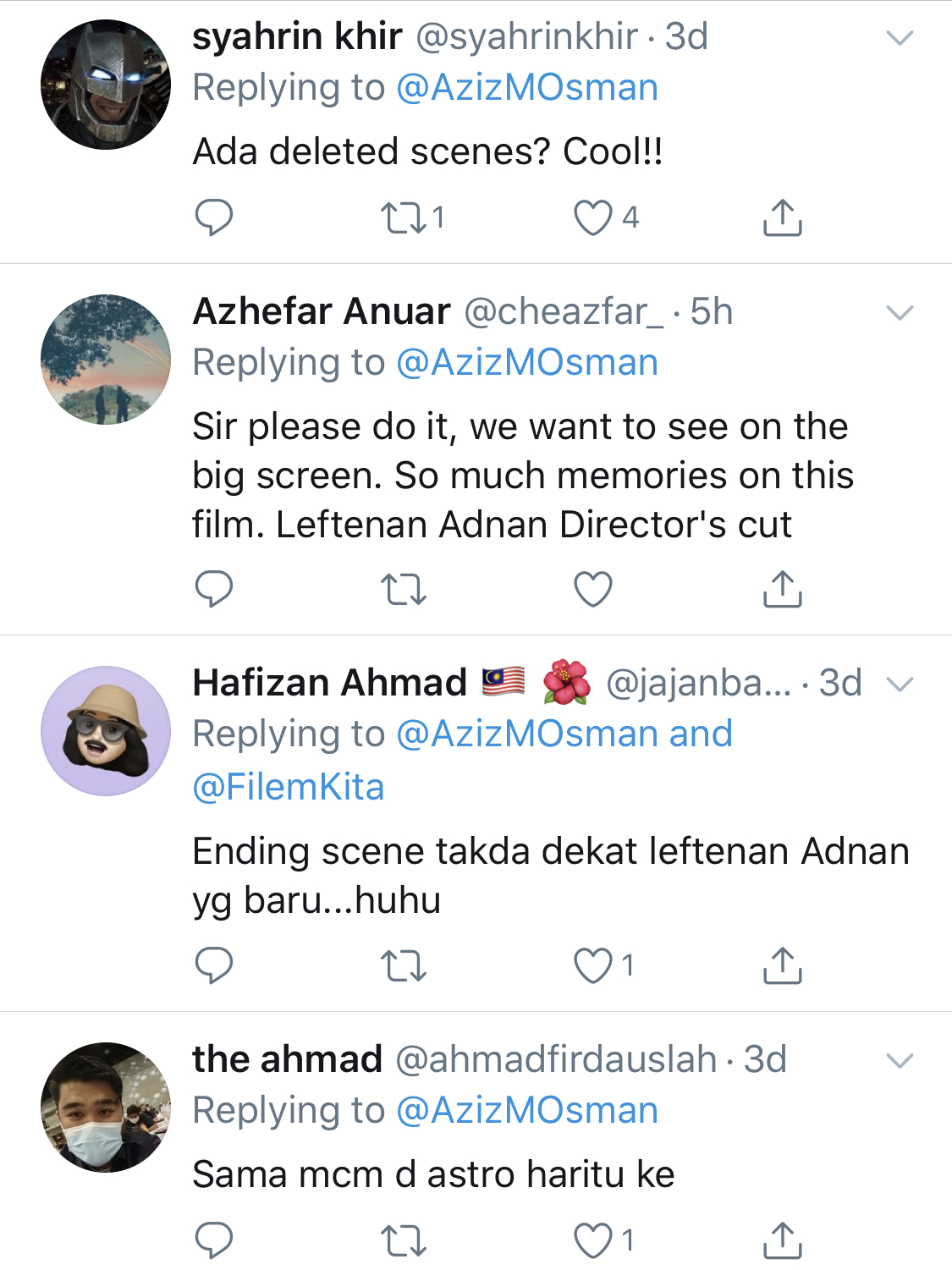Reply to the ahmad's tweet
The image size is (952, 1270).
(213, 1240)
